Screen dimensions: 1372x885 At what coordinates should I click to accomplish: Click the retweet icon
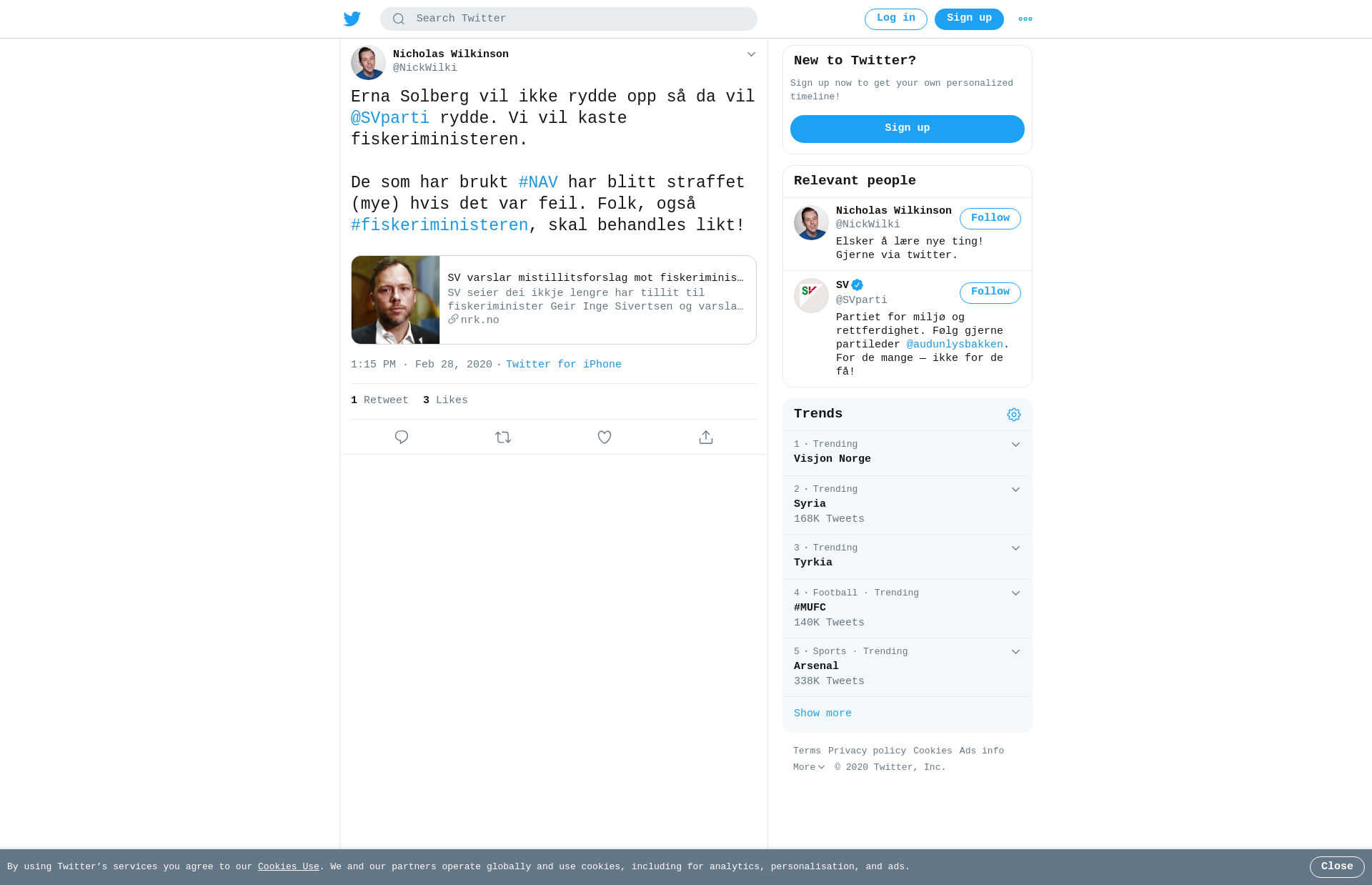503,437
